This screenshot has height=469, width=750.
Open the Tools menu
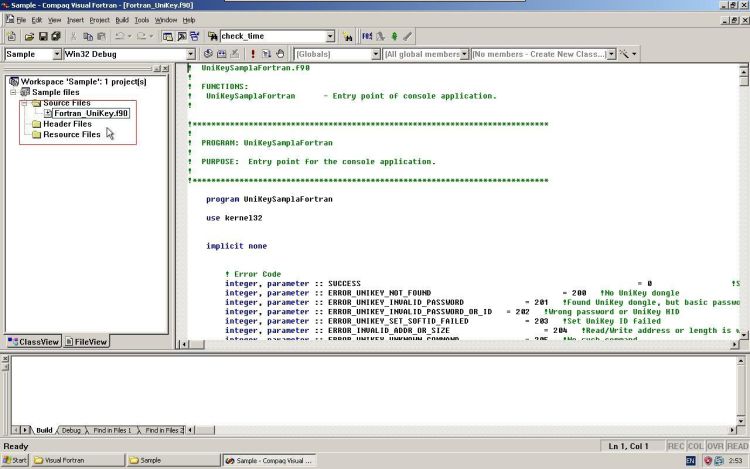(142, 20)
